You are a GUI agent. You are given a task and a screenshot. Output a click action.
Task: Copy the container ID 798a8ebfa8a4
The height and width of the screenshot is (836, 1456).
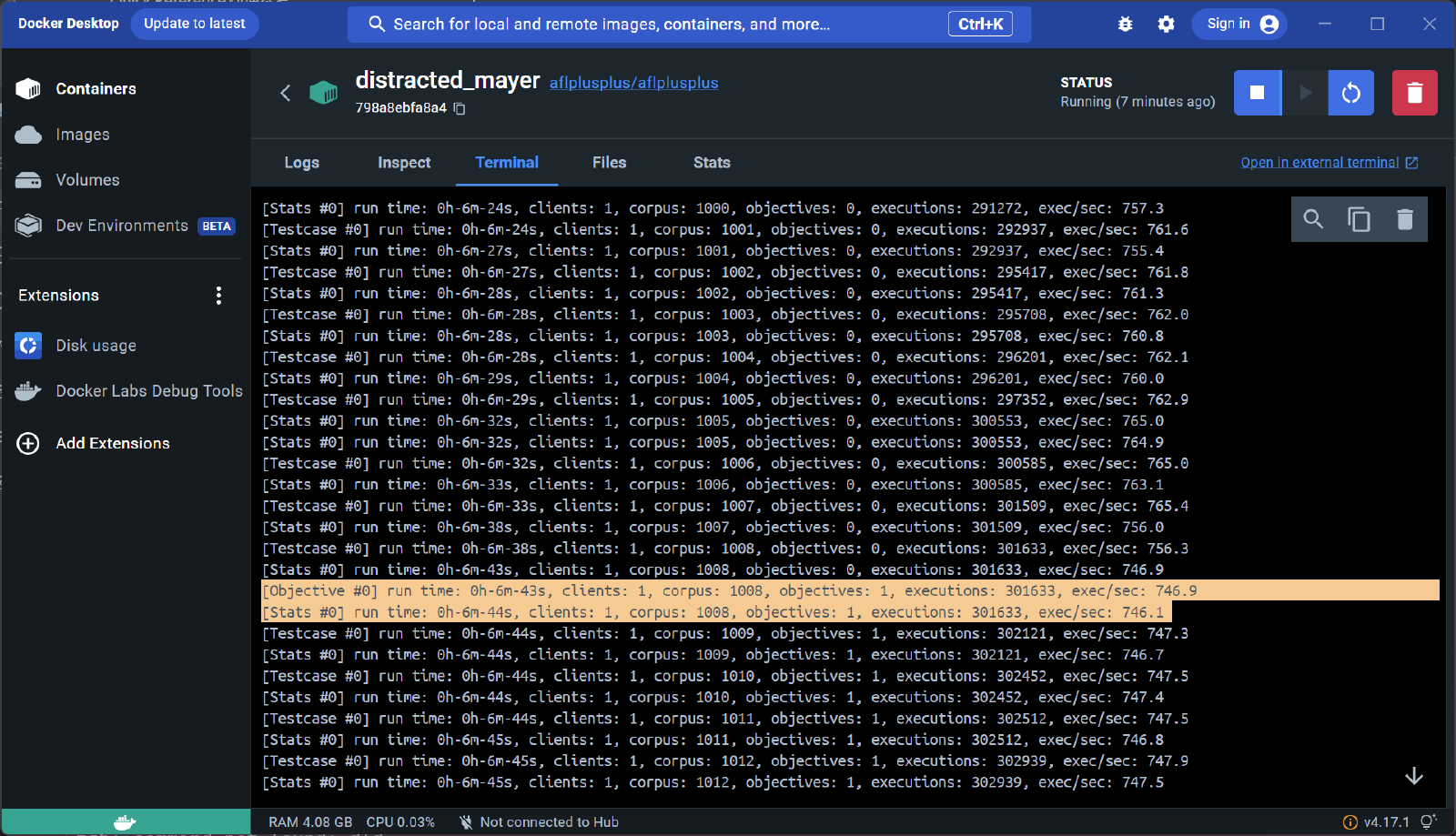(460, 108)
